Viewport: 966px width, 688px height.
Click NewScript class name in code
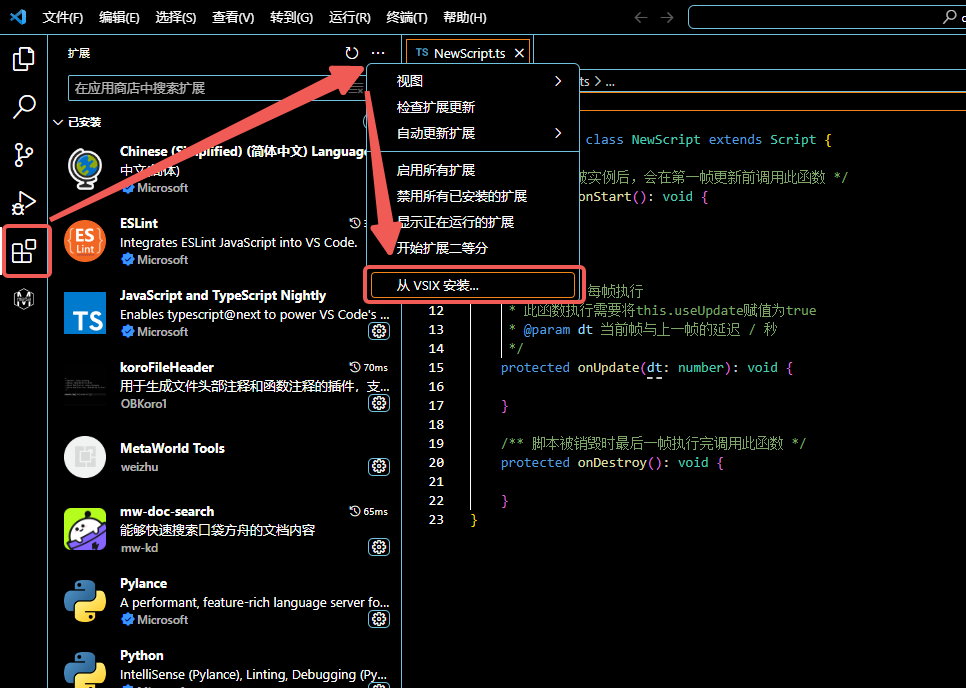click(666, 140)
